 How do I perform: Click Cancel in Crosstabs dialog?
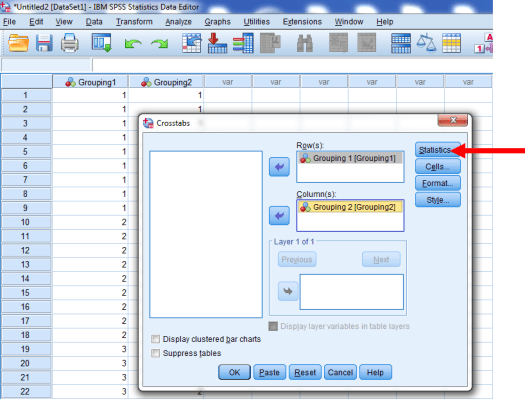[340, 372]
